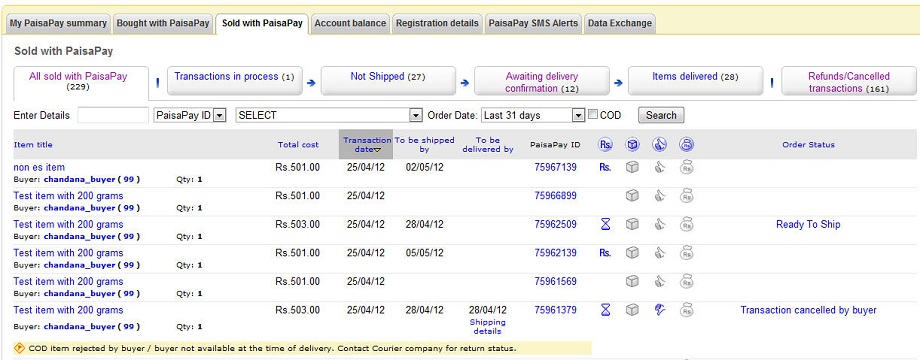
Task: Click money bag icon in row 75961569
Action: point(686,281)
